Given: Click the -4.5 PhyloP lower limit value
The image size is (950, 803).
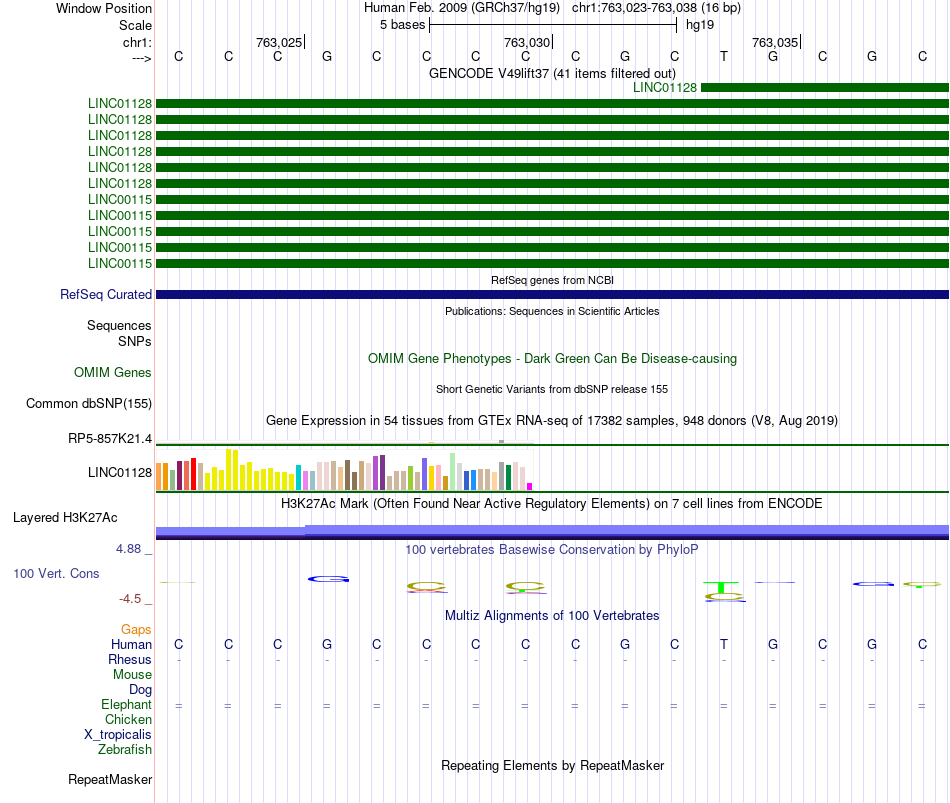Looking at the screenshot, I should (130, 599).
